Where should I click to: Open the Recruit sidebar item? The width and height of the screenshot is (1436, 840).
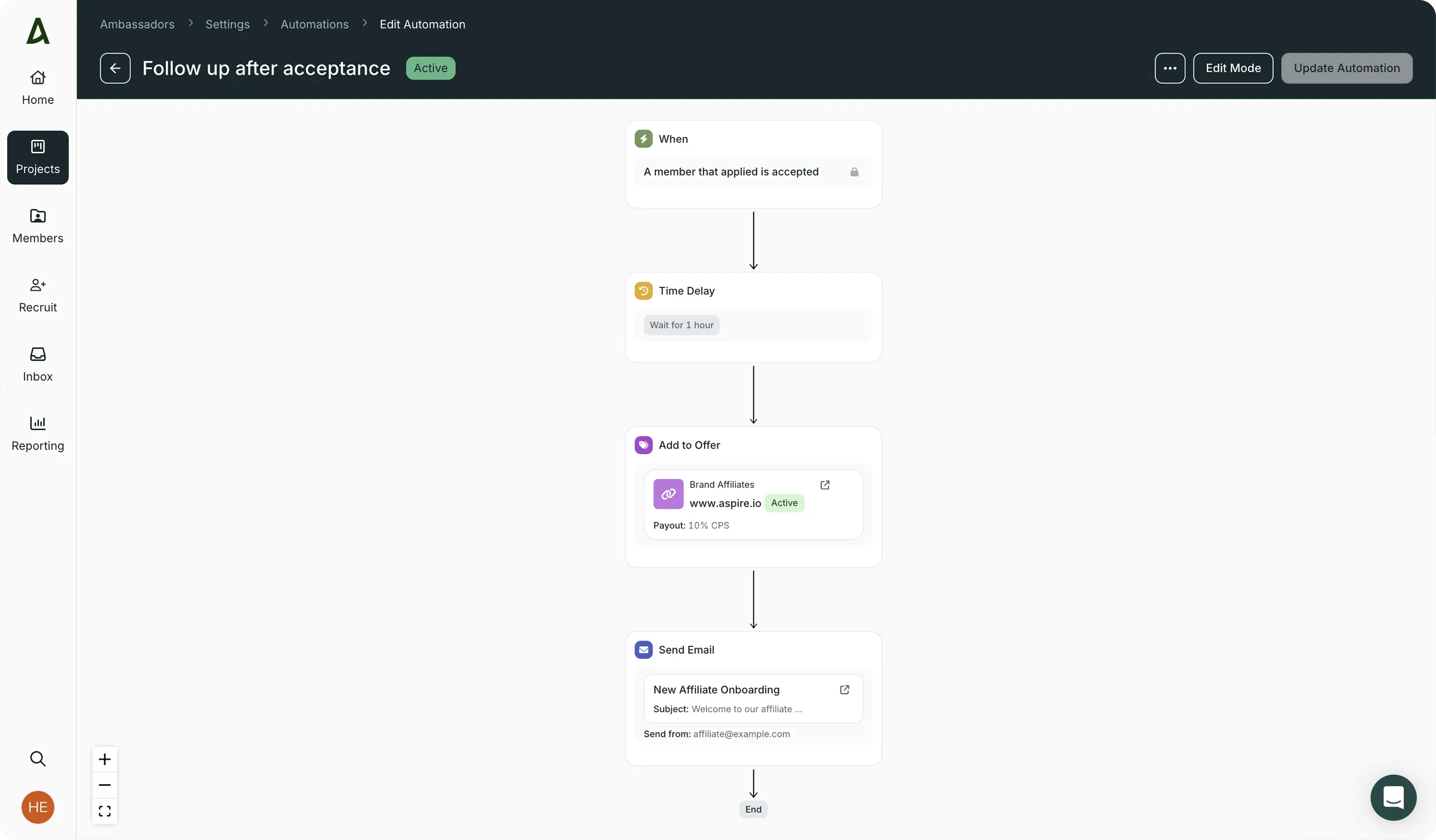[38, 295]
